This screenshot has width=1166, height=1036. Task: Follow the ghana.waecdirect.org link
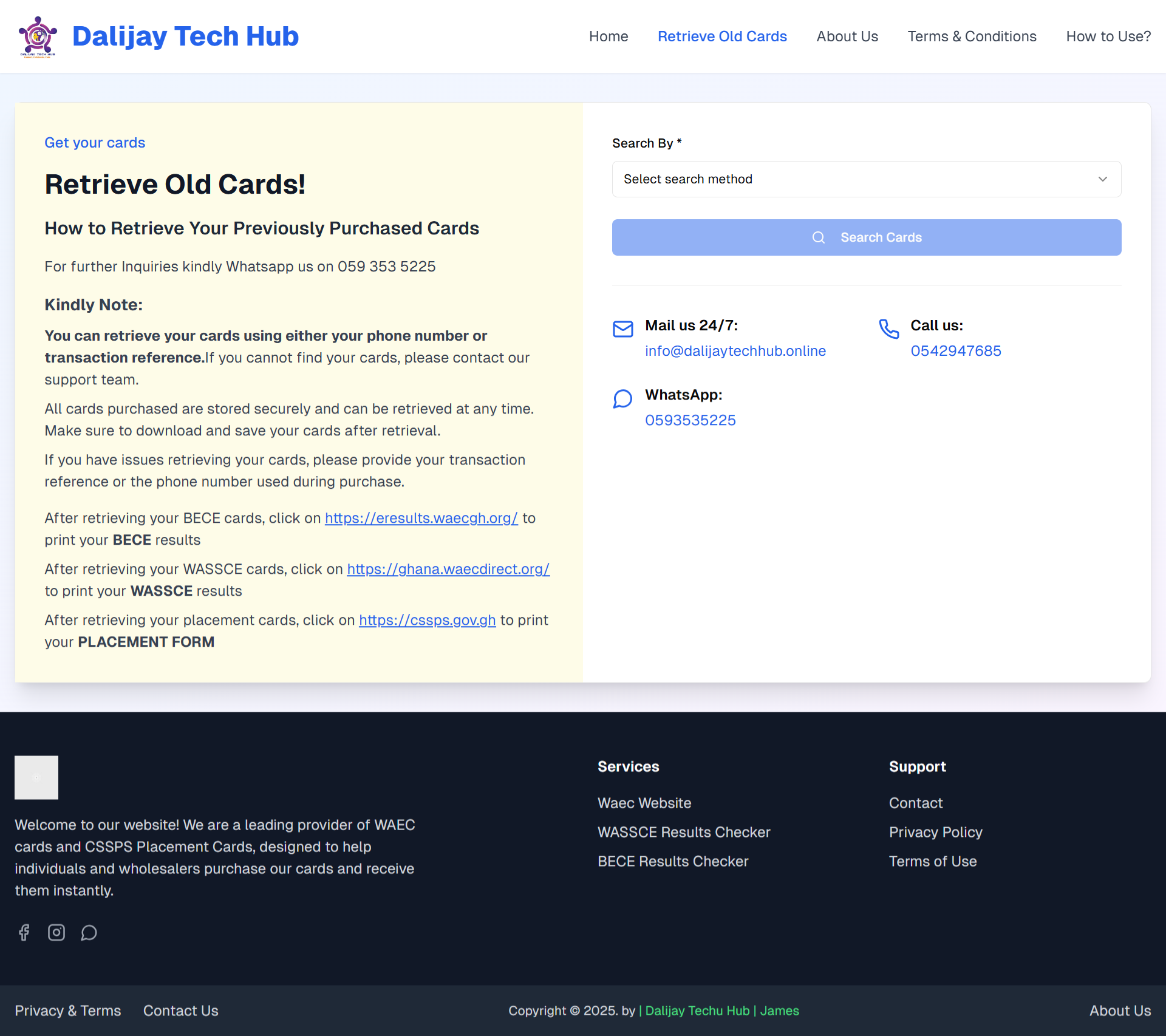pos(448,569)
